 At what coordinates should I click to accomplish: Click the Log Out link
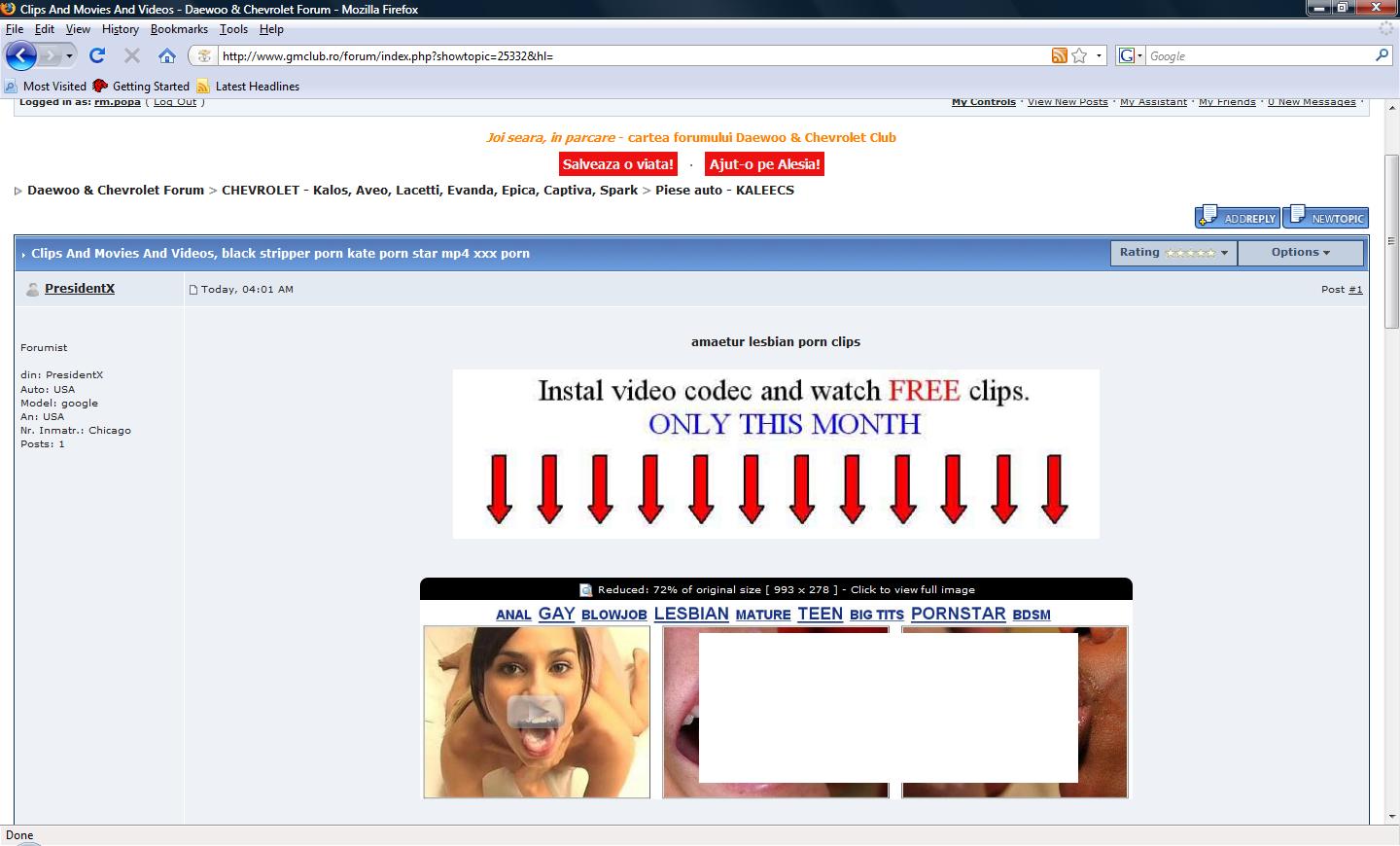(x=175, y=102)
